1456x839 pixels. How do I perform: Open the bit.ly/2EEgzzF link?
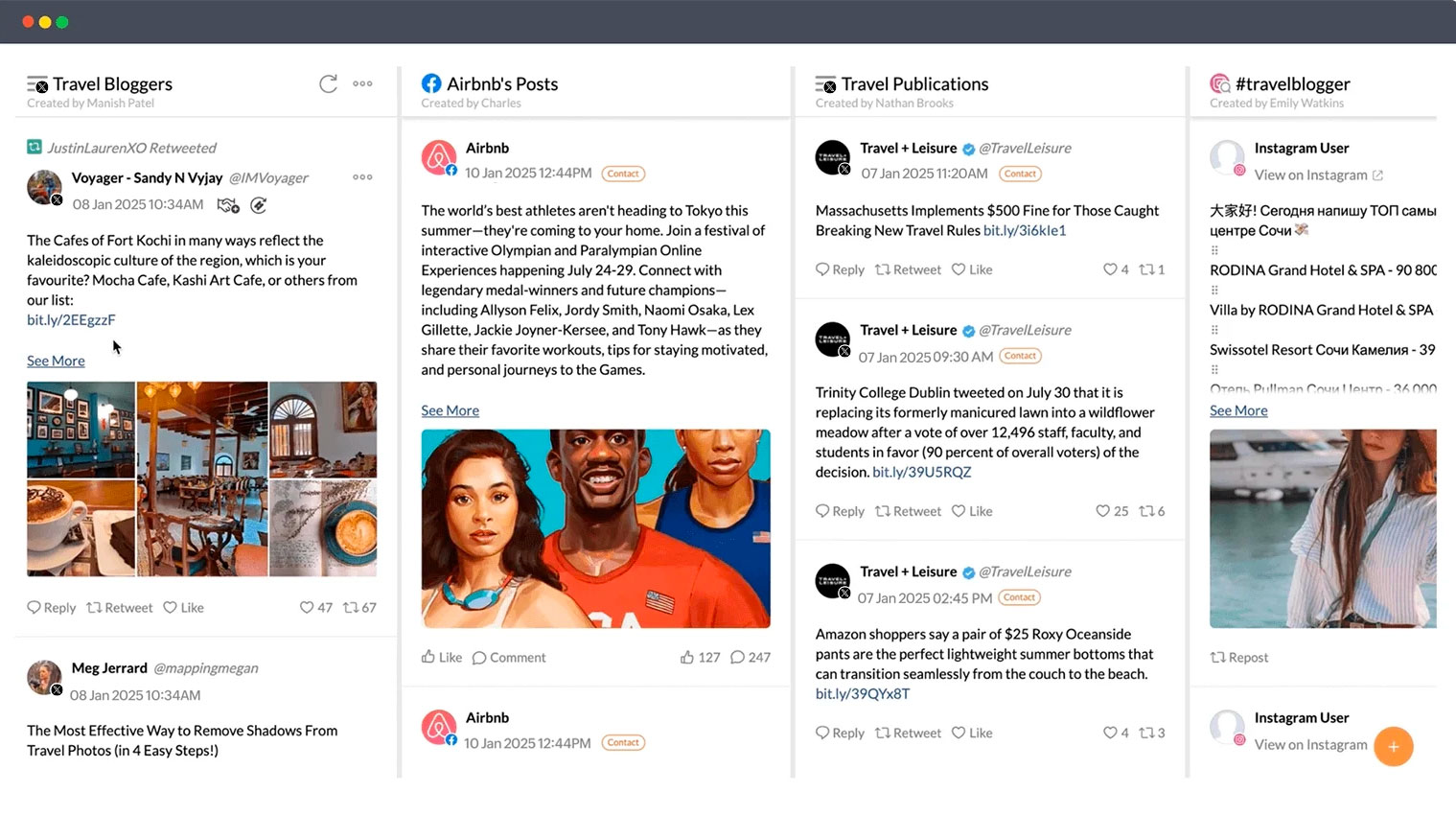71,320
